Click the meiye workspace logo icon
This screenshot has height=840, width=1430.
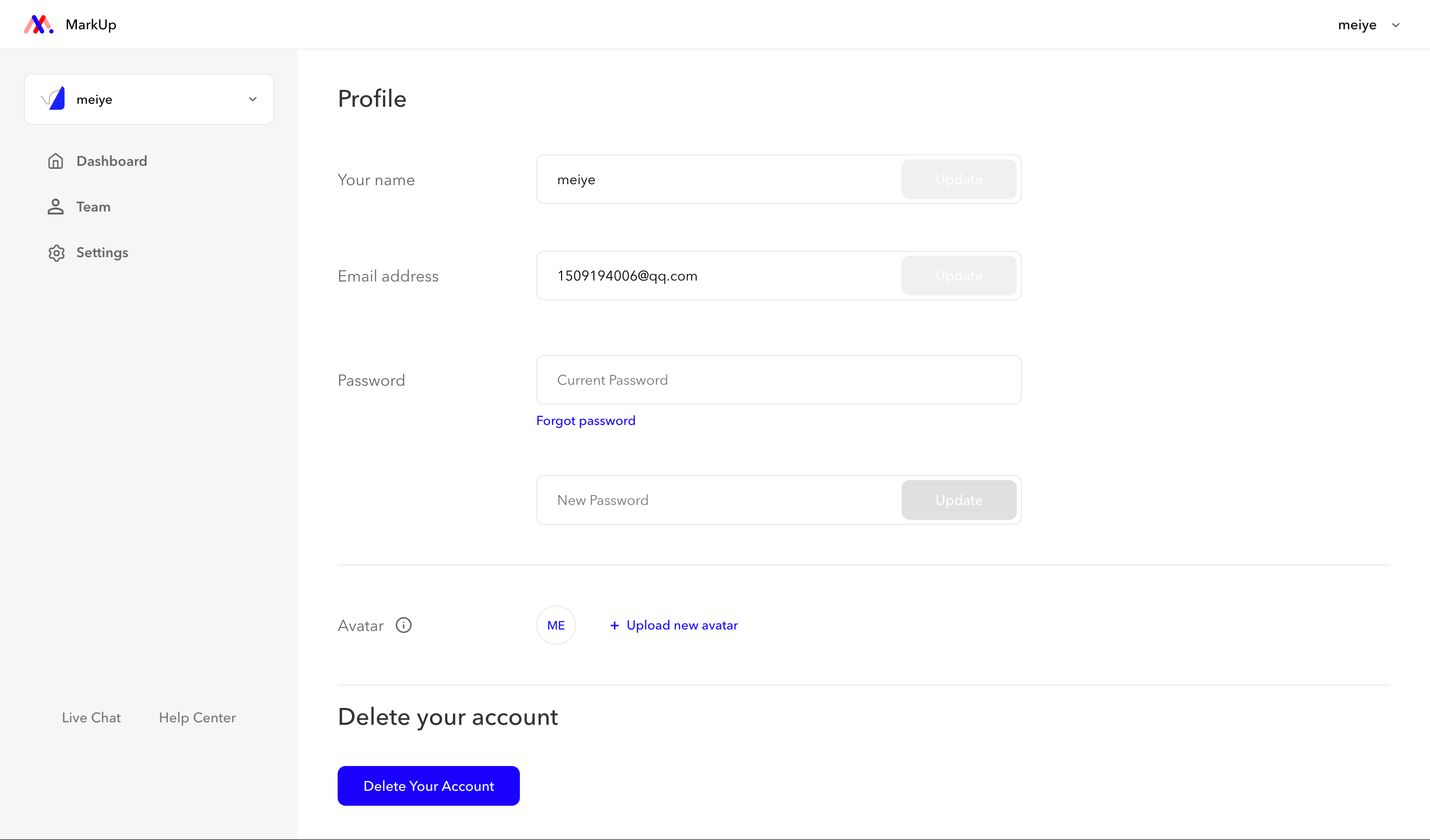click(53, 99)
